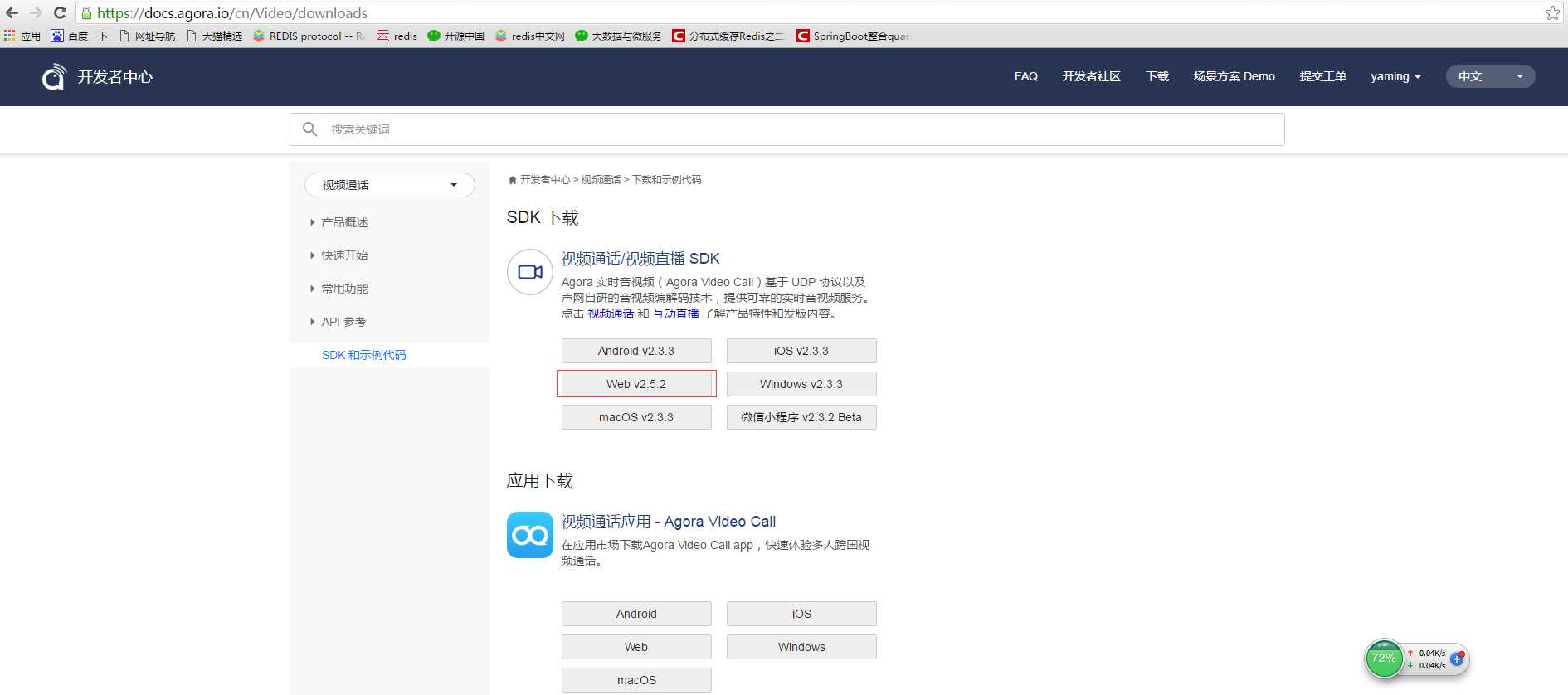Click the browser forward arrow
This screenshot has height=695, width=1568.
[36, 12]
